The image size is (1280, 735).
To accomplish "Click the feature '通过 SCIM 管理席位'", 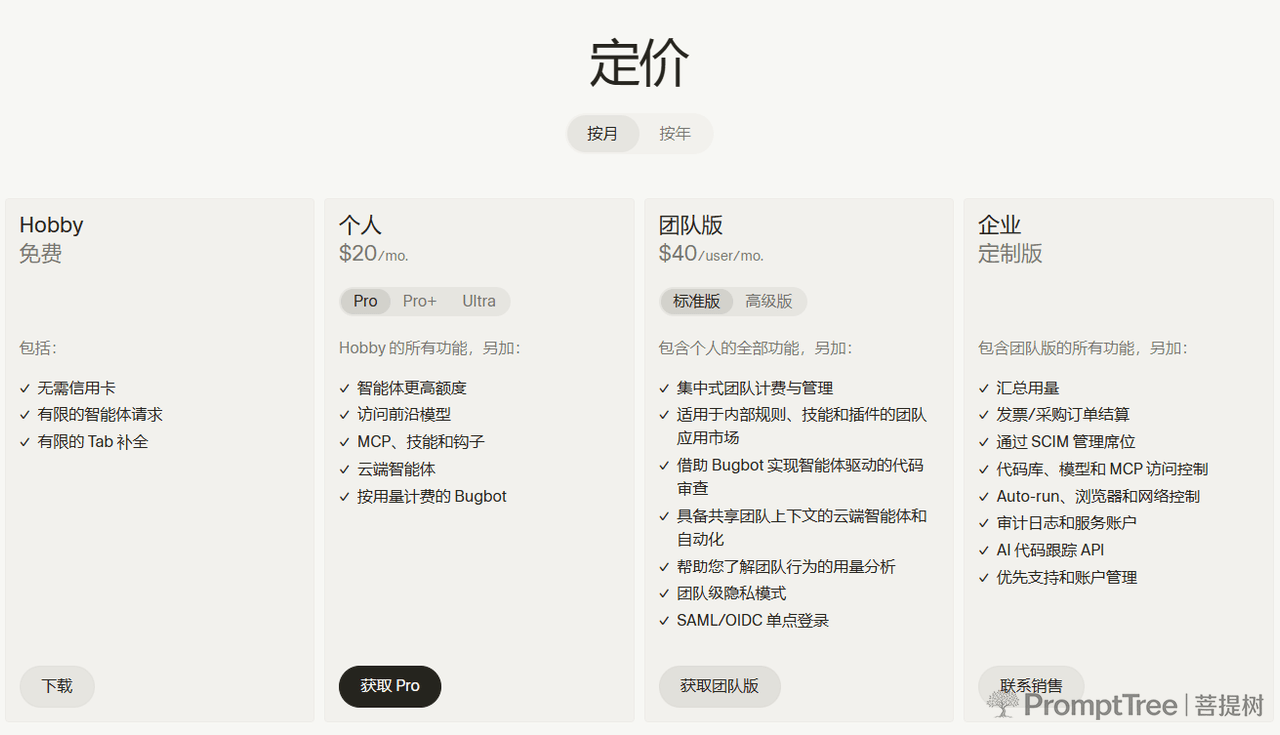I will point(1066,441).
